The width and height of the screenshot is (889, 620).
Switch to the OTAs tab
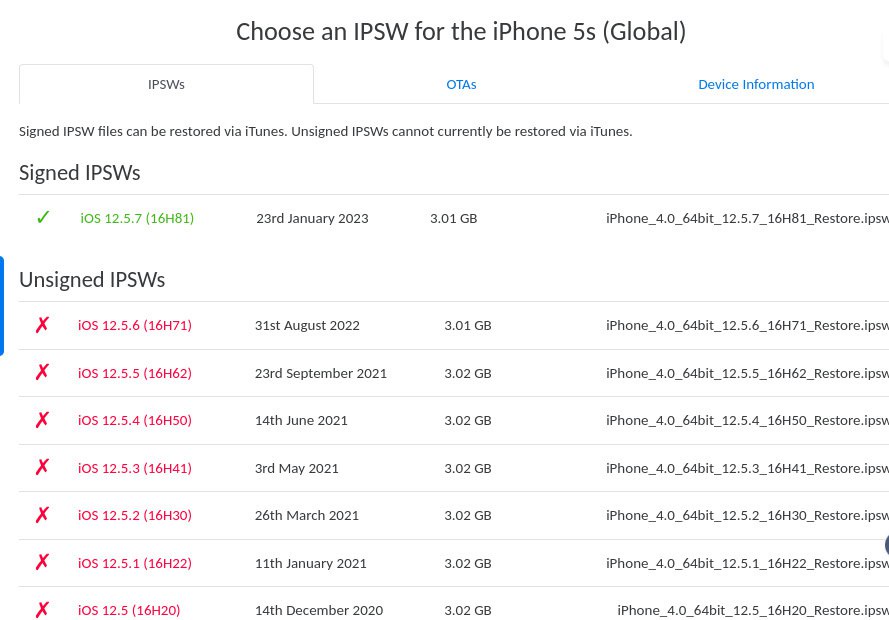[461, 85]
